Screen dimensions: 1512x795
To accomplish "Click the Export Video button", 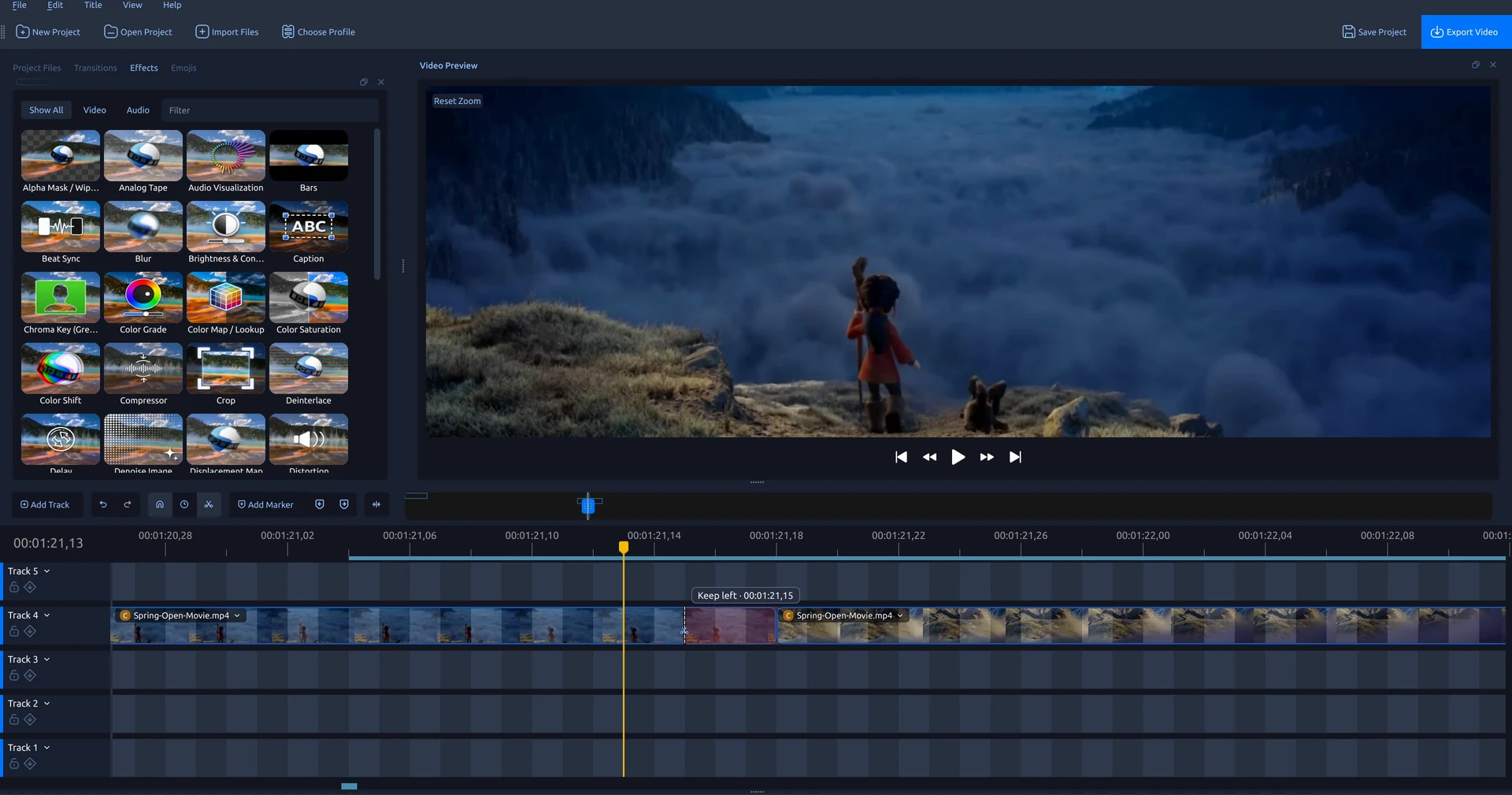I will point(1465,32).
